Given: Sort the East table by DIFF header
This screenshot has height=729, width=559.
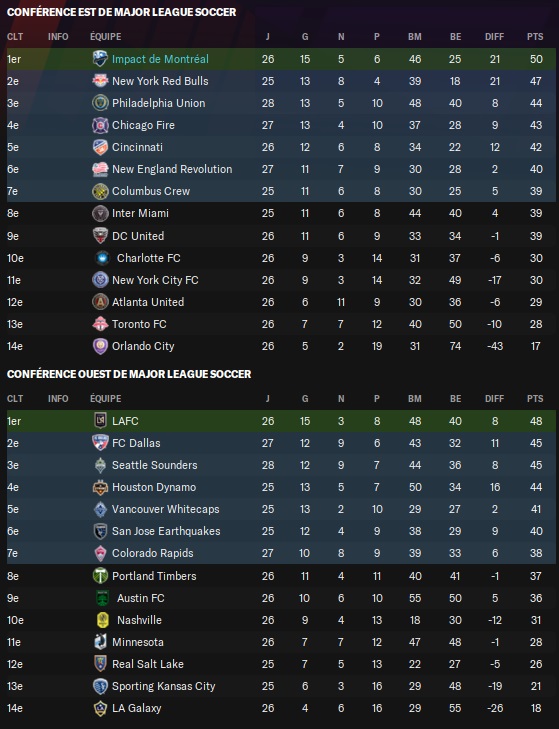Looking at the screenshot, I should click(494, 37).
